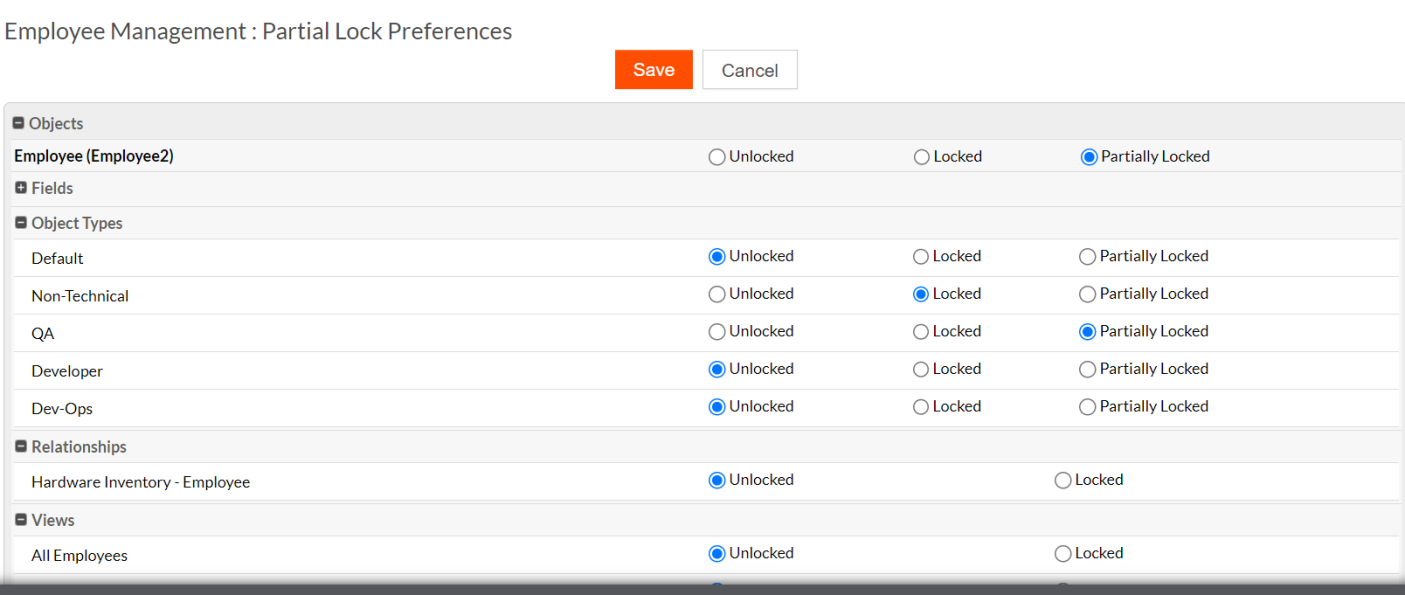This screenshot has height=595, width=1405.
Task: Lock the Hardware Inventory - Employee relationship
Action: pyautogui.click(x=1063, y=481)
